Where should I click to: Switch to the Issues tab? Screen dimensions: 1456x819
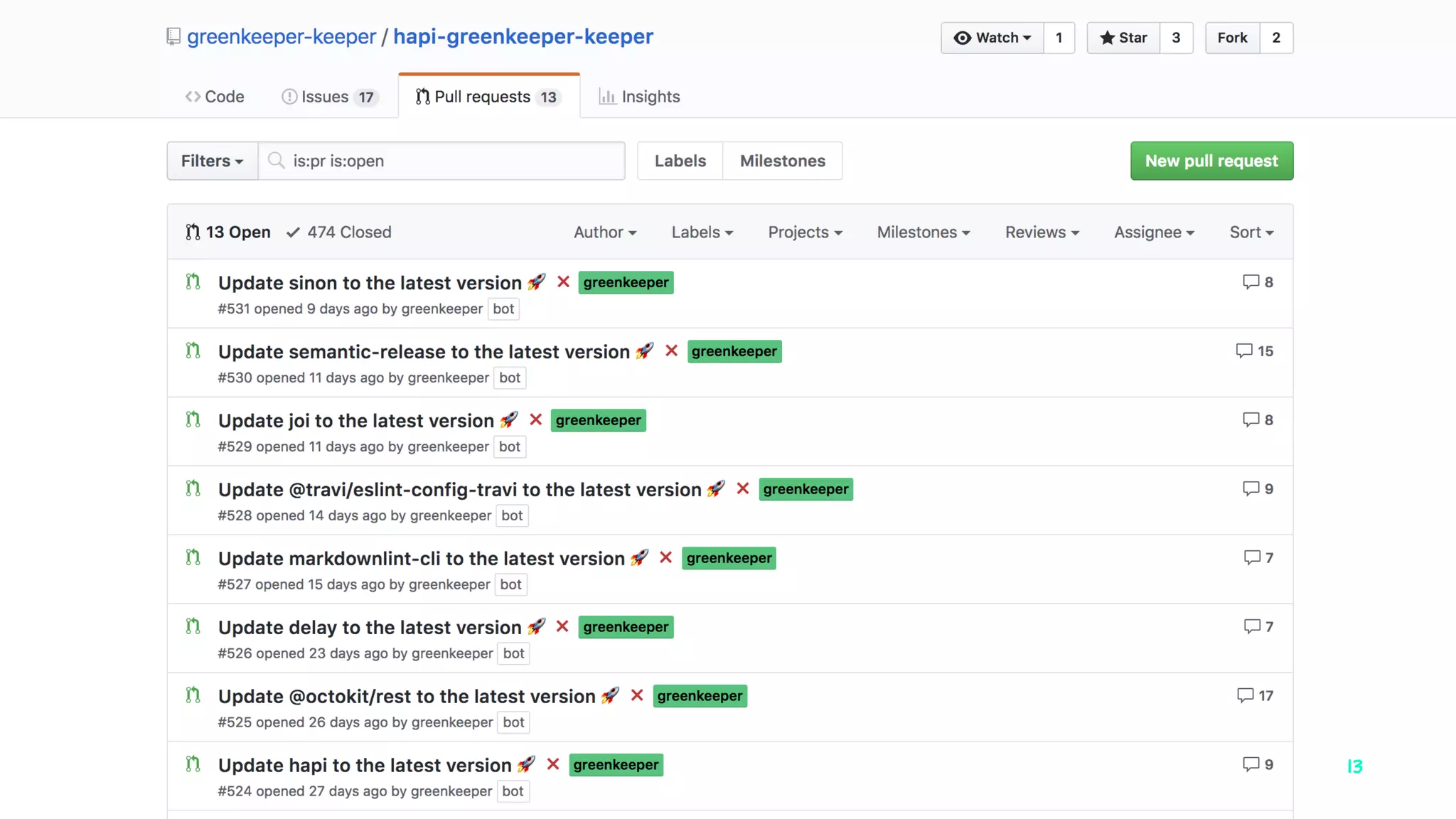click(x=329, y=97)
